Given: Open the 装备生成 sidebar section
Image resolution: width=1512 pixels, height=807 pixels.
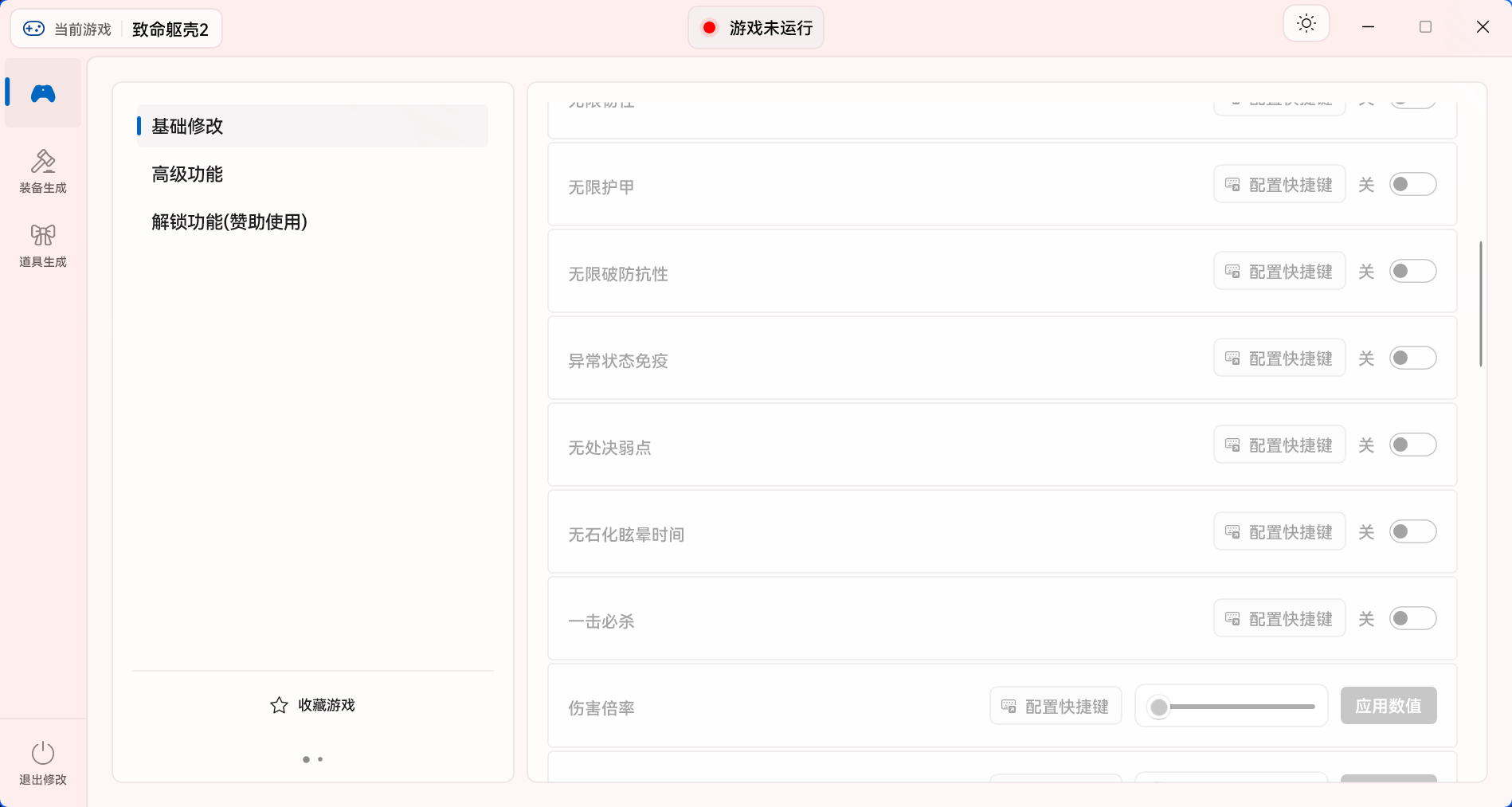Looking at the screenshot, I should tap(43, 170).
